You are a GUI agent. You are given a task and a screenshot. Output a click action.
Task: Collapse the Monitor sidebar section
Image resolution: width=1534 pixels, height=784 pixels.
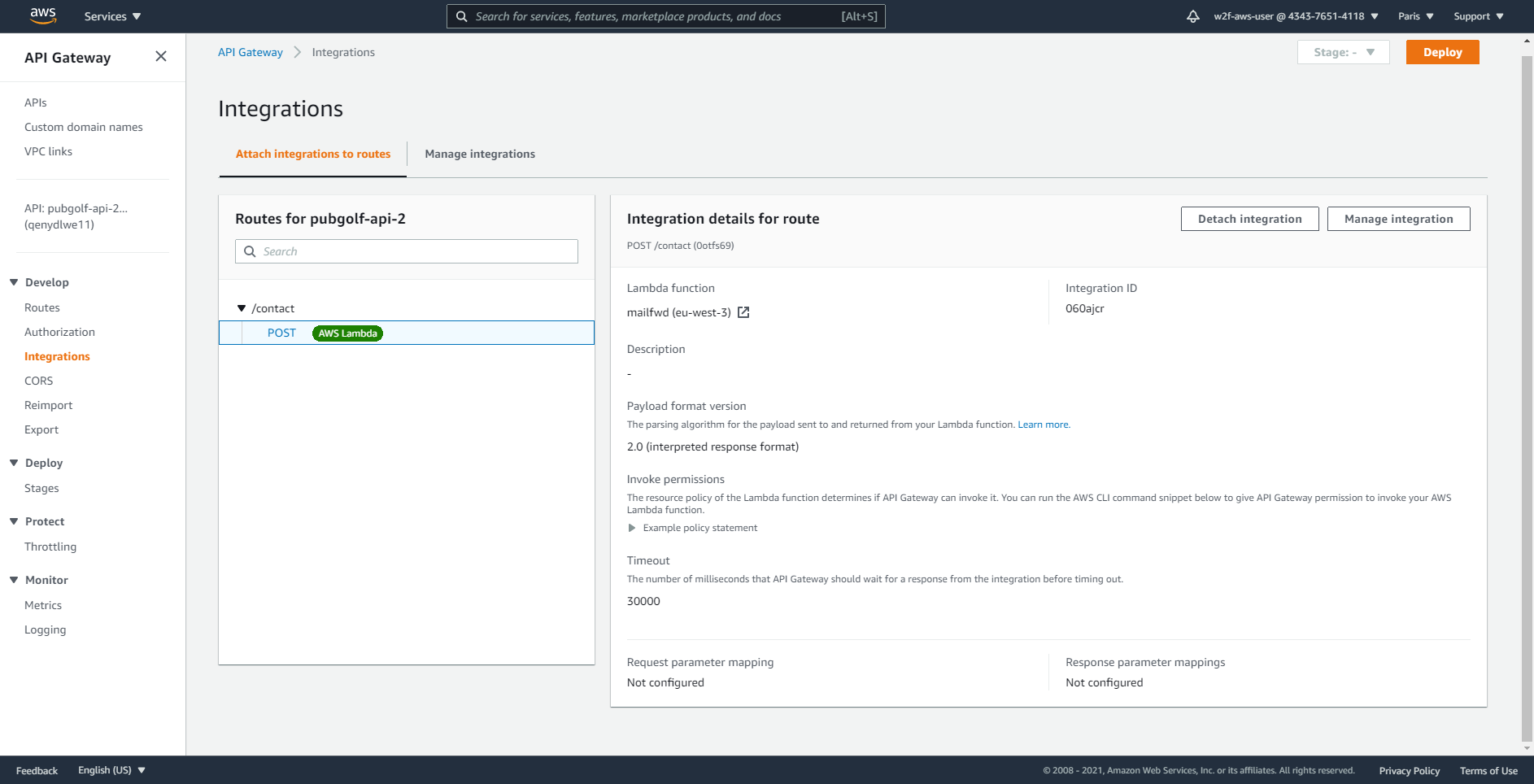(14, 580)
